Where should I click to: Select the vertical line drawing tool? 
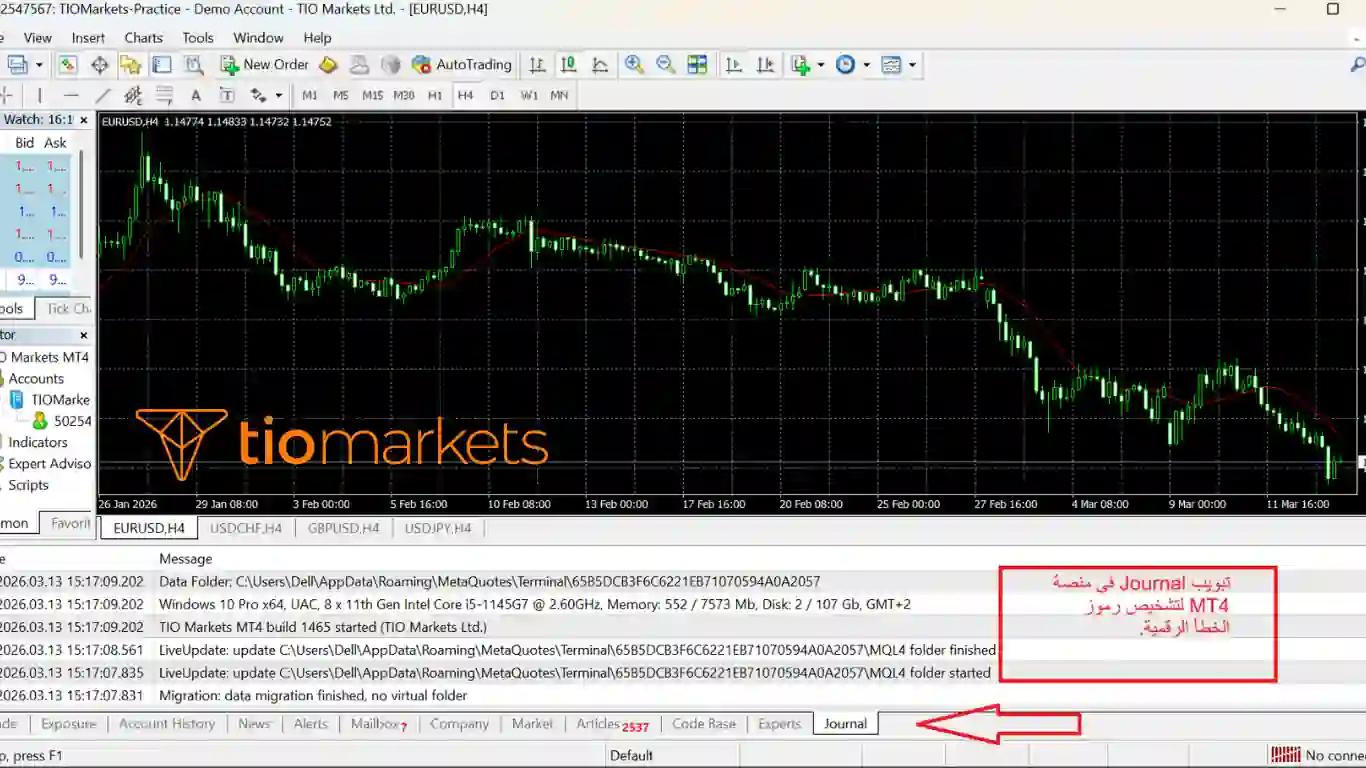[40, 96]
